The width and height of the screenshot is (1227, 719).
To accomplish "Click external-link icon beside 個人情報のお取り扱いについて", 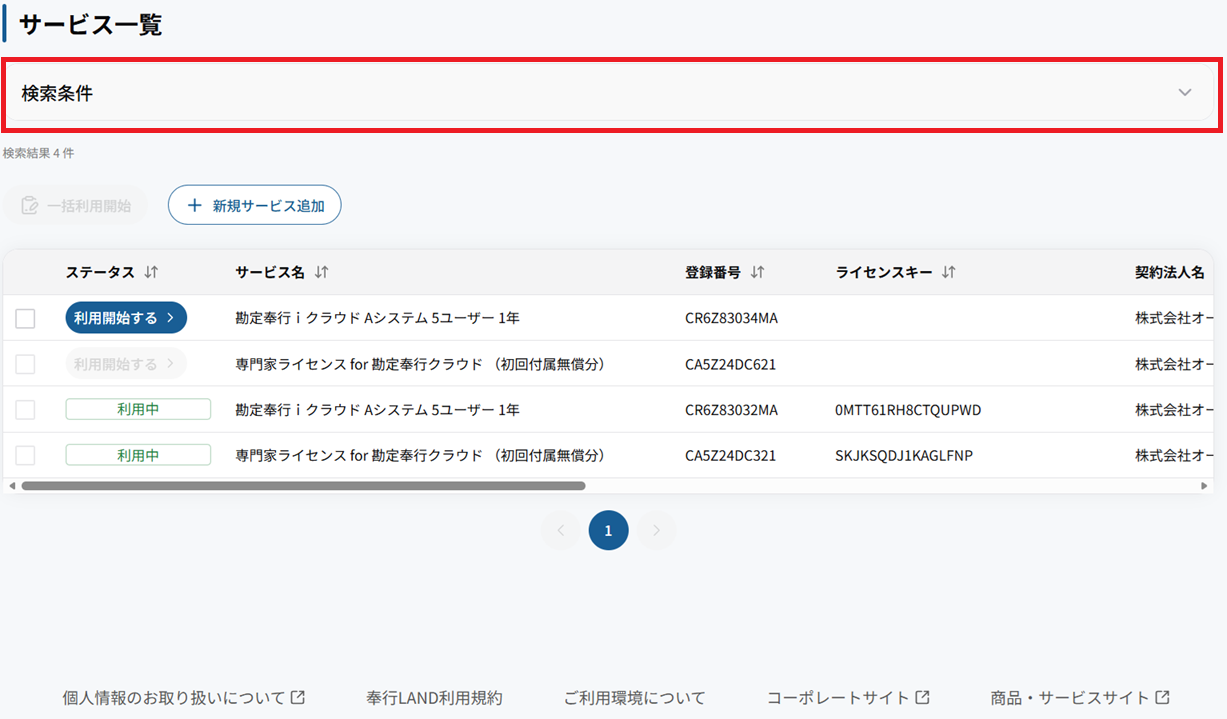I will coord(297,698).
